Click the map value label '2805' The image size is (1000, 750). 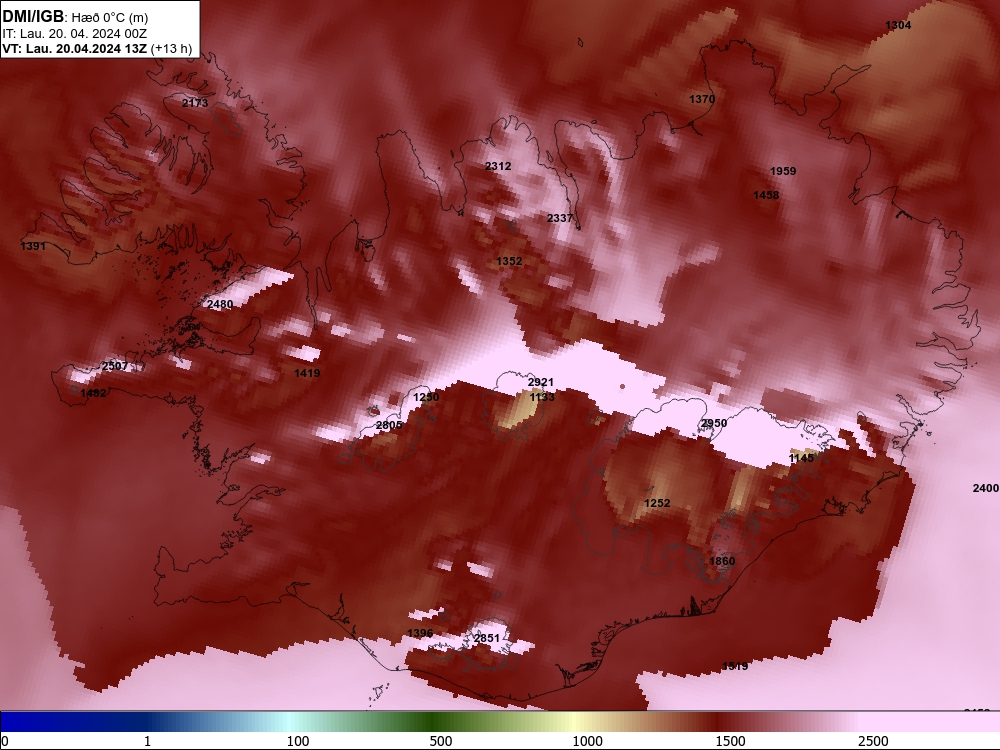pos(389,425)
